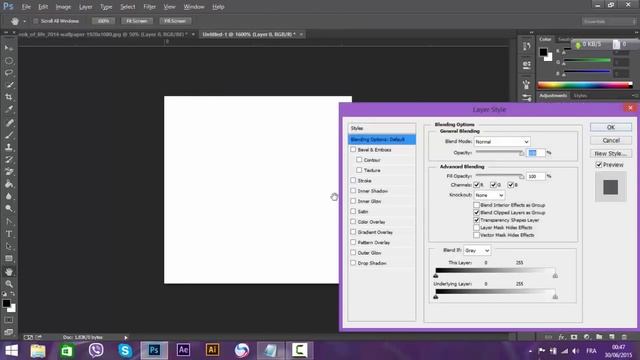Click the new group folder icon

pos(599,337)
